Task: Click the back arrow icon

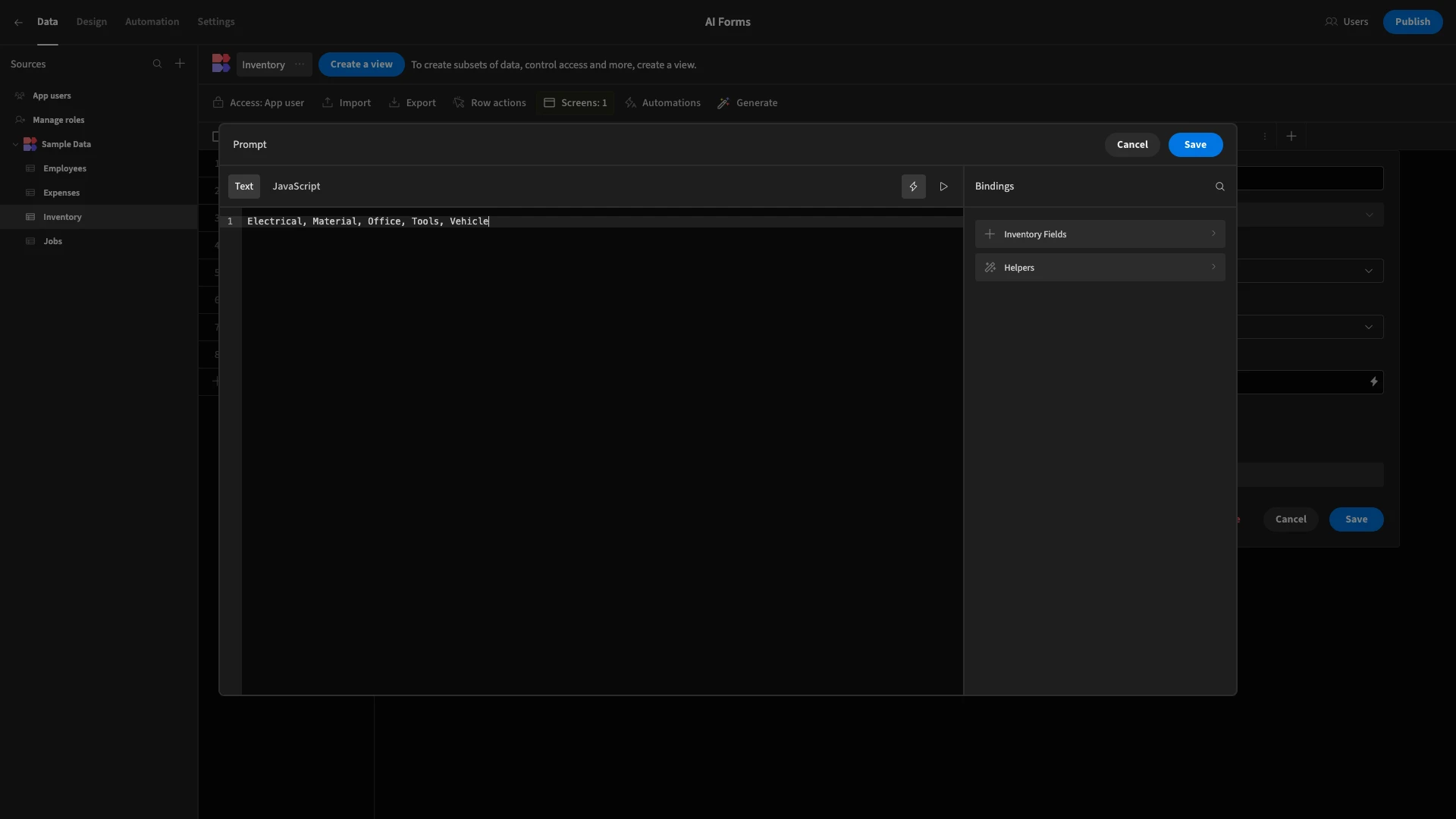Action: tap(18, 22)
